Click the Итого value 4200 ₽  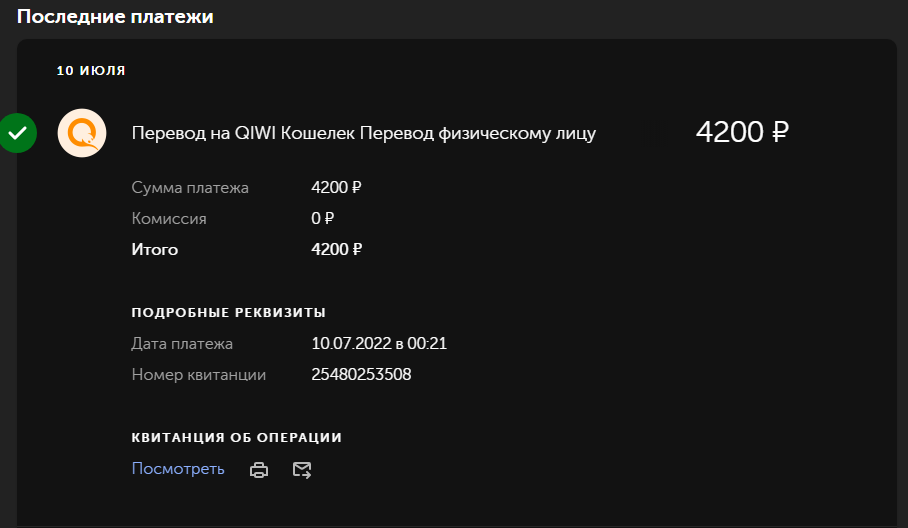click(x=336, y=250)
